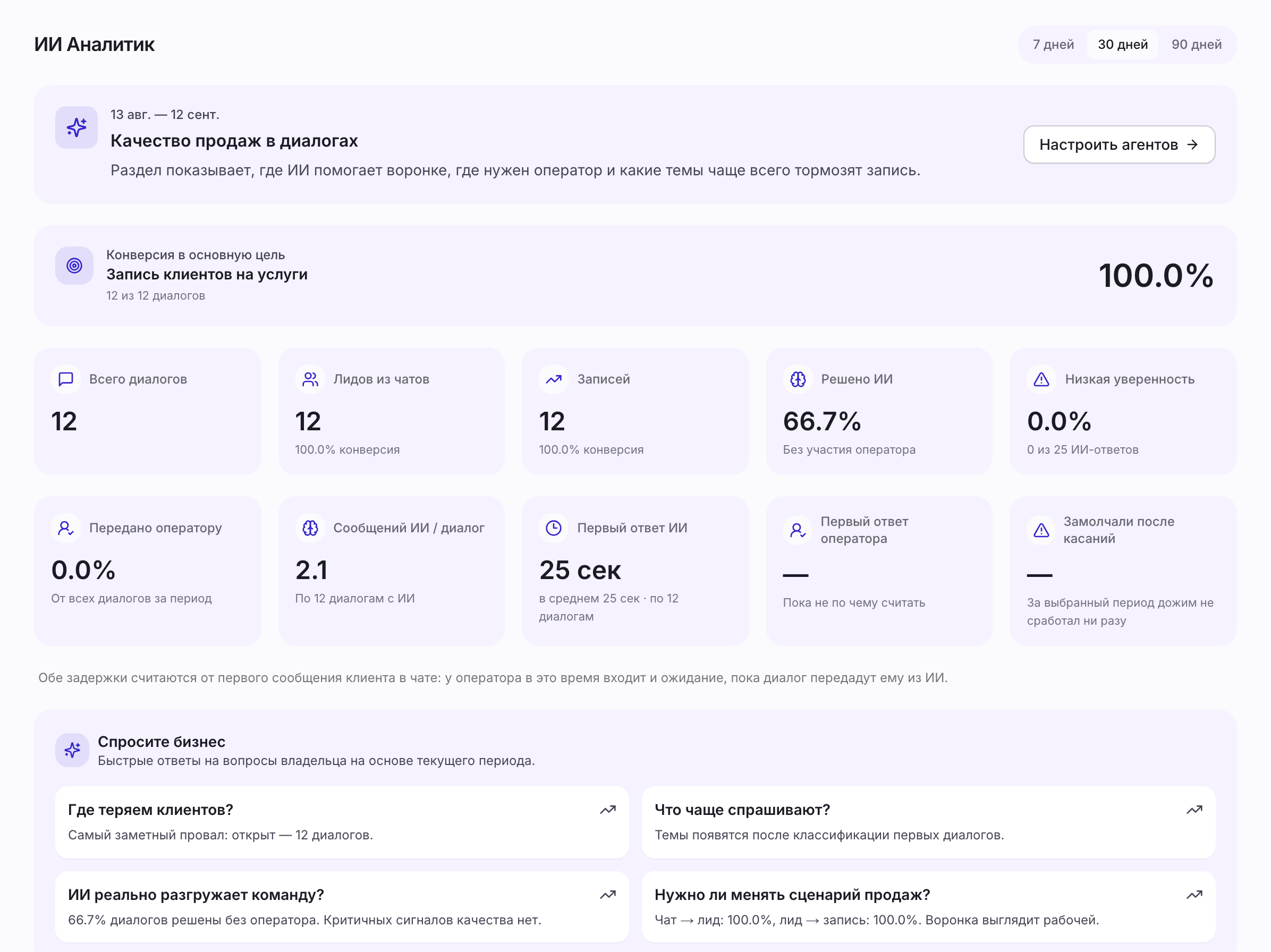This screenshot has width=1271, height=952.
Task: Click the trend arrow icon in Записей card
Action: [x=554, y=379]
